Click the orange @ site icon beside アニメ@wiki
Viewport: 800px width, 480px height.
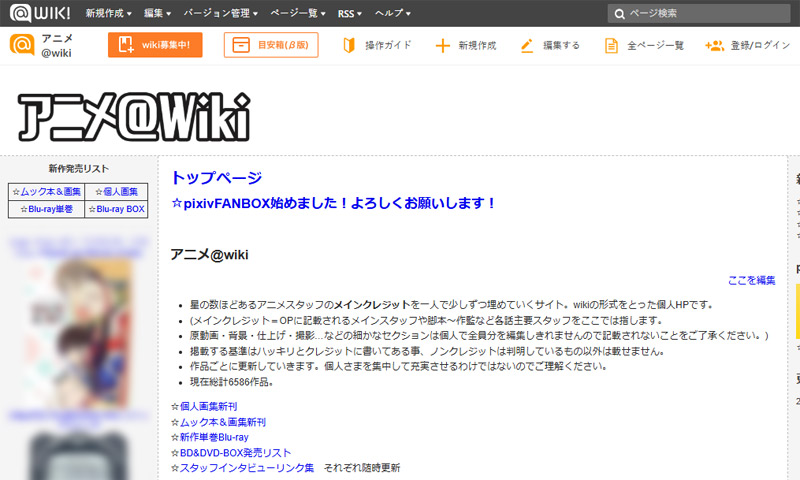coord(22,45)
